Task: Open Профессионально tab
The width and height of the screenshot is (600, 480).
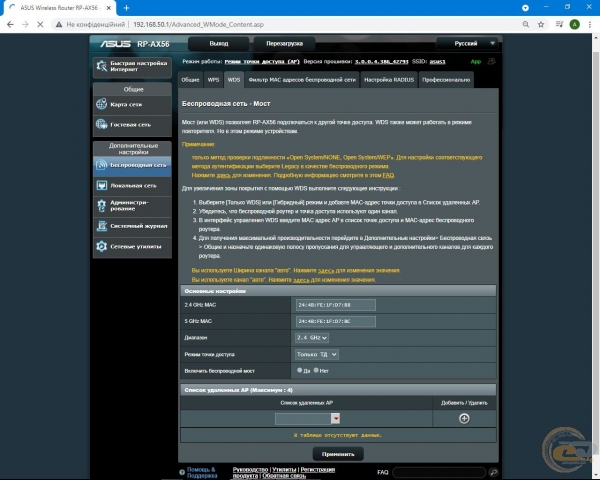Action: click(x=446, y=80)
